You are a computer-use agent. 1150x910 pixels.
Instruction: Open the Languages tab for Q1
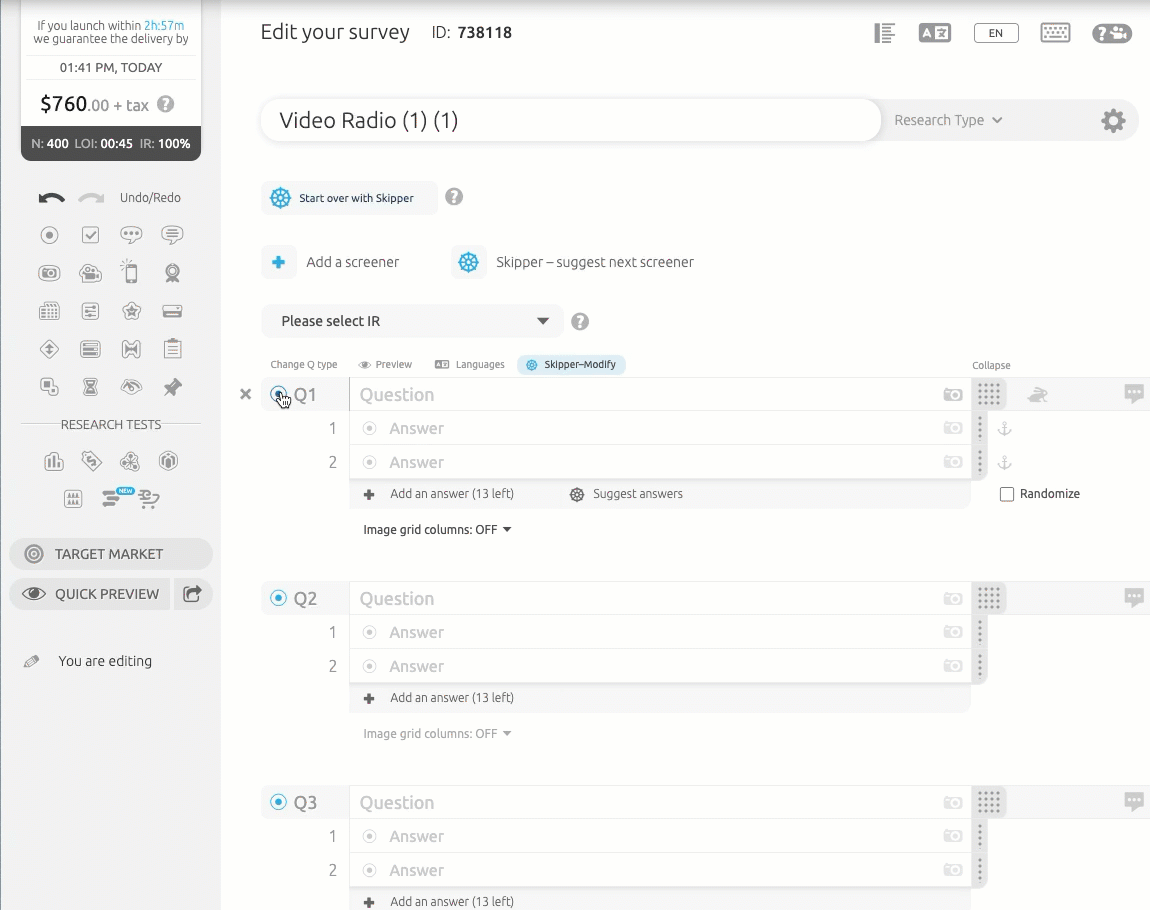coord(470,365)
